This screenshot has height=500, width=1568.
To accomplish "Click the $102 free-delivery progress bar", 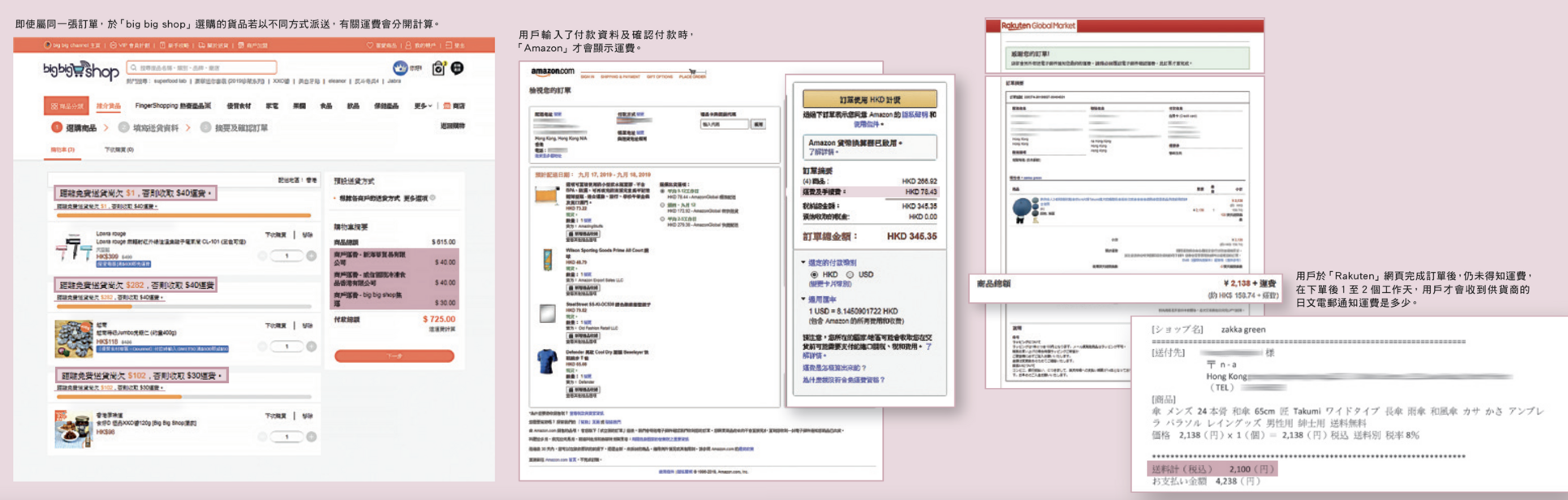I will (x=183, y=397).
